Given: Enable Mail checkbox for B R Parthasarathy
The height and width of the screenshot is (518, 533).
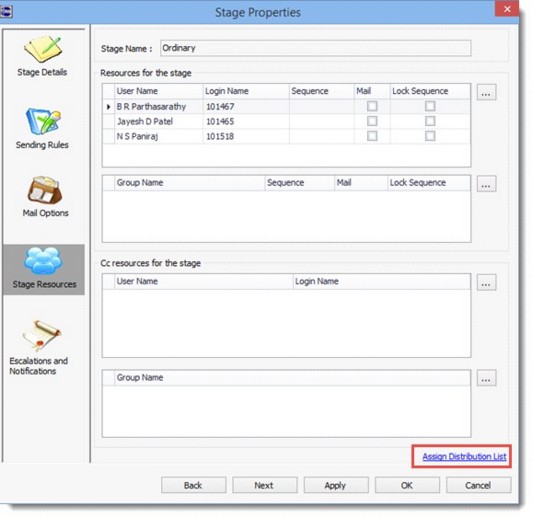Looking at the screenshot, I should tap(372, 106).
